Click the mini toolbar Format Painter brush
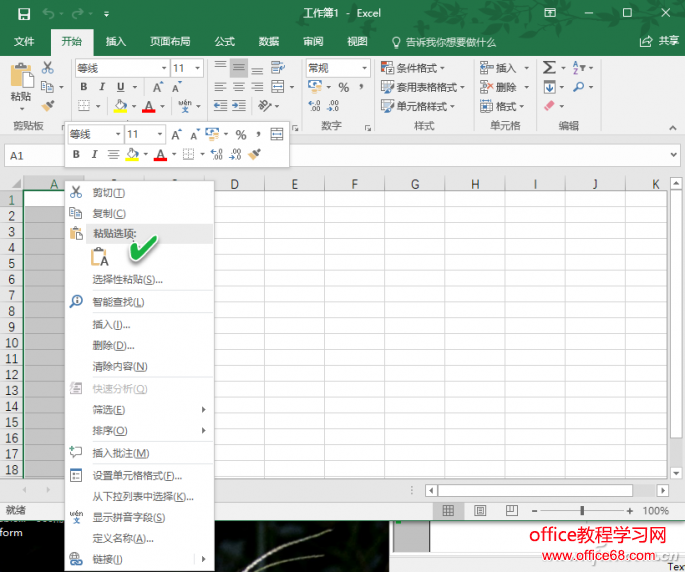The width and height of the screenshot is (685, 572). (x=254, y=154)
